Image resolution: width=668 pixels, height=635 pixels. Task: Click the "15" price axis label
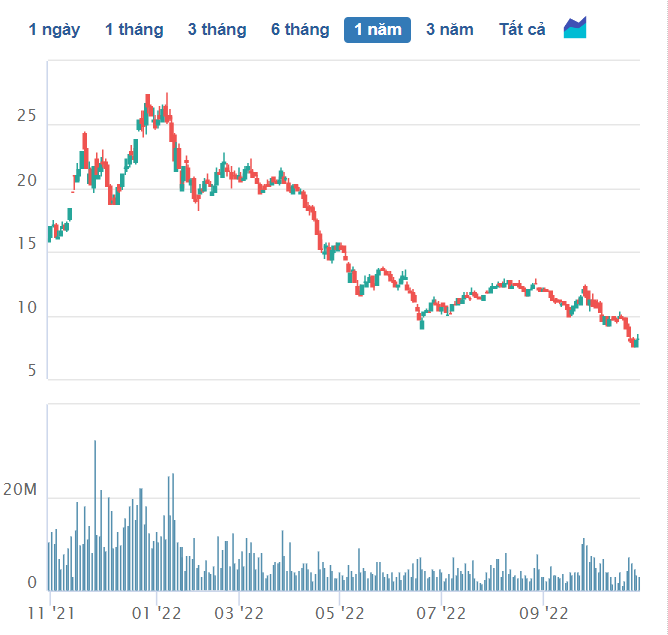click(26, 244)
